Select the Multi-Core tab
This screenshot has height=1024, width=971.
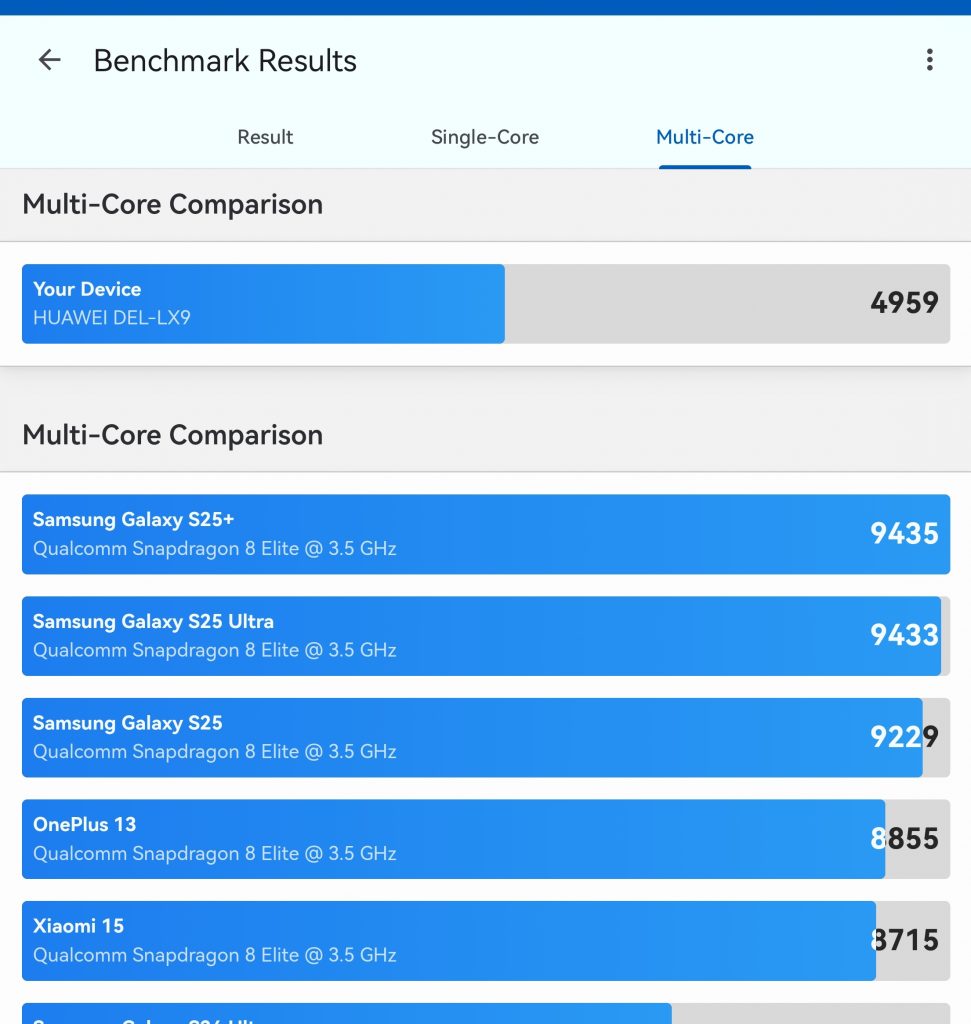point(705,137)
